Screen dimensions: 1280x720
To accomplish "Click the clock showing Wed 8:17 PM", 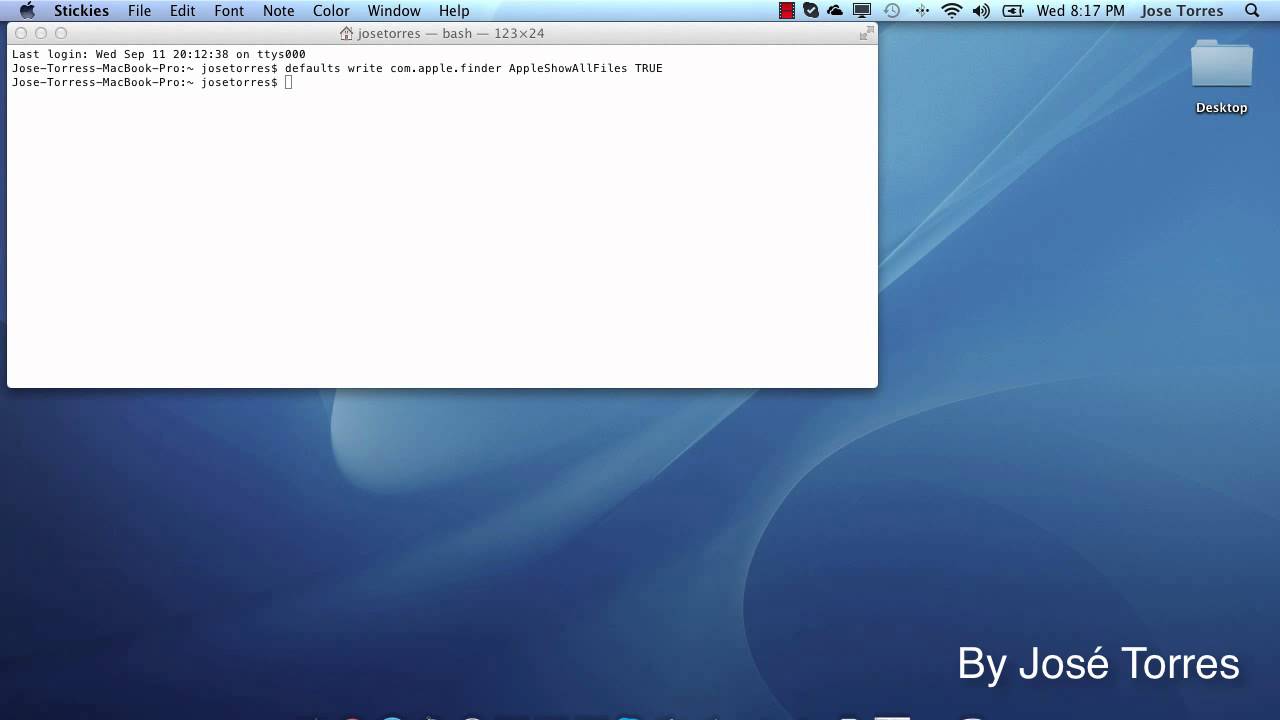I will [1081, 11].
